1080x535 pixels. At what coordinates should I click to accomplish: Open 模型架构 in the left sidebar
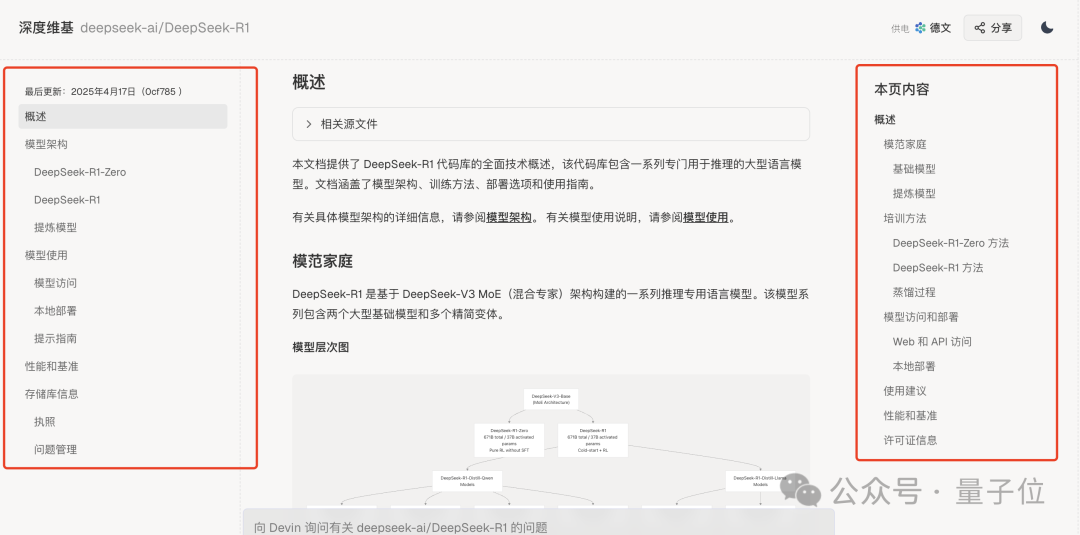click(x=46, y=144)
